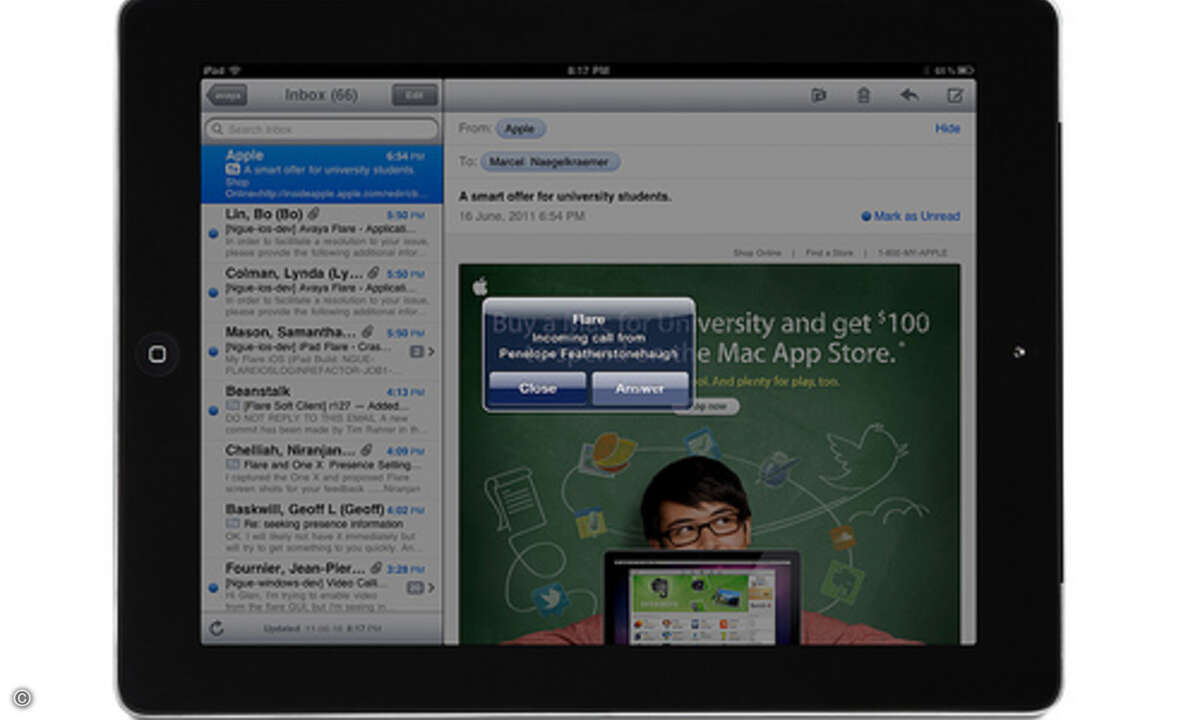The height and width of the screenshot is (720, 1200).
Task: Tap the 8:17 PM clock in status bar
Action: 587,71
